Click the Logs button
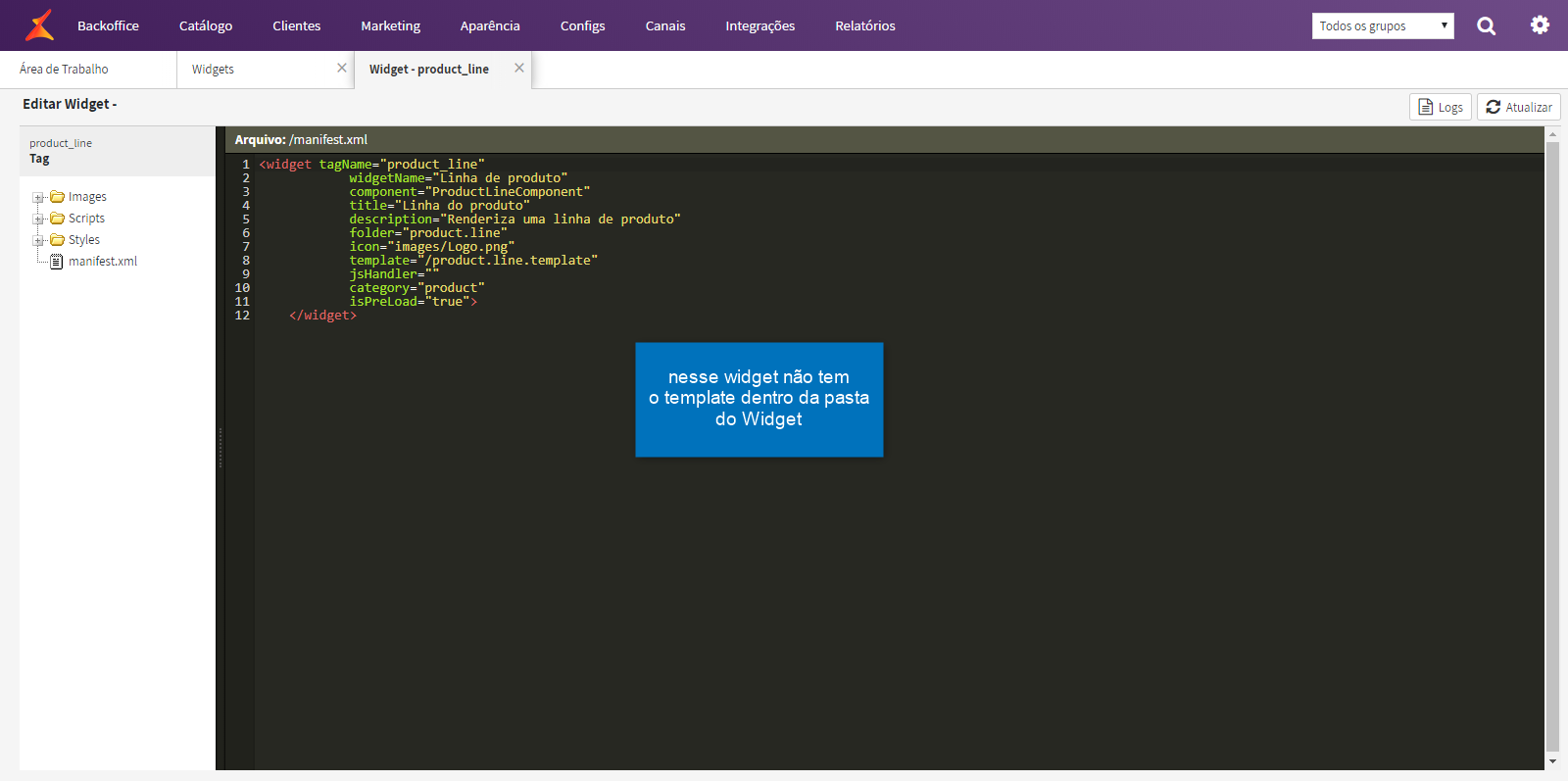Image resolution: width=1568 pixels, height=781 pixels. click(1441, 107)
